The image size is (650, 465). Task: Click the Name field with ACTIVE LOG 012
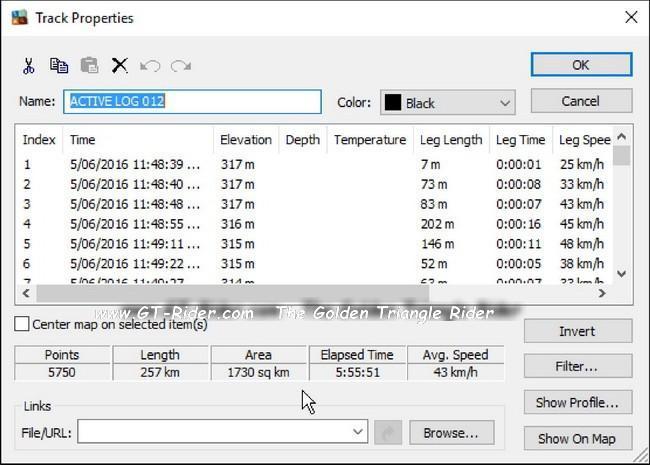click(x=194, y=102)
